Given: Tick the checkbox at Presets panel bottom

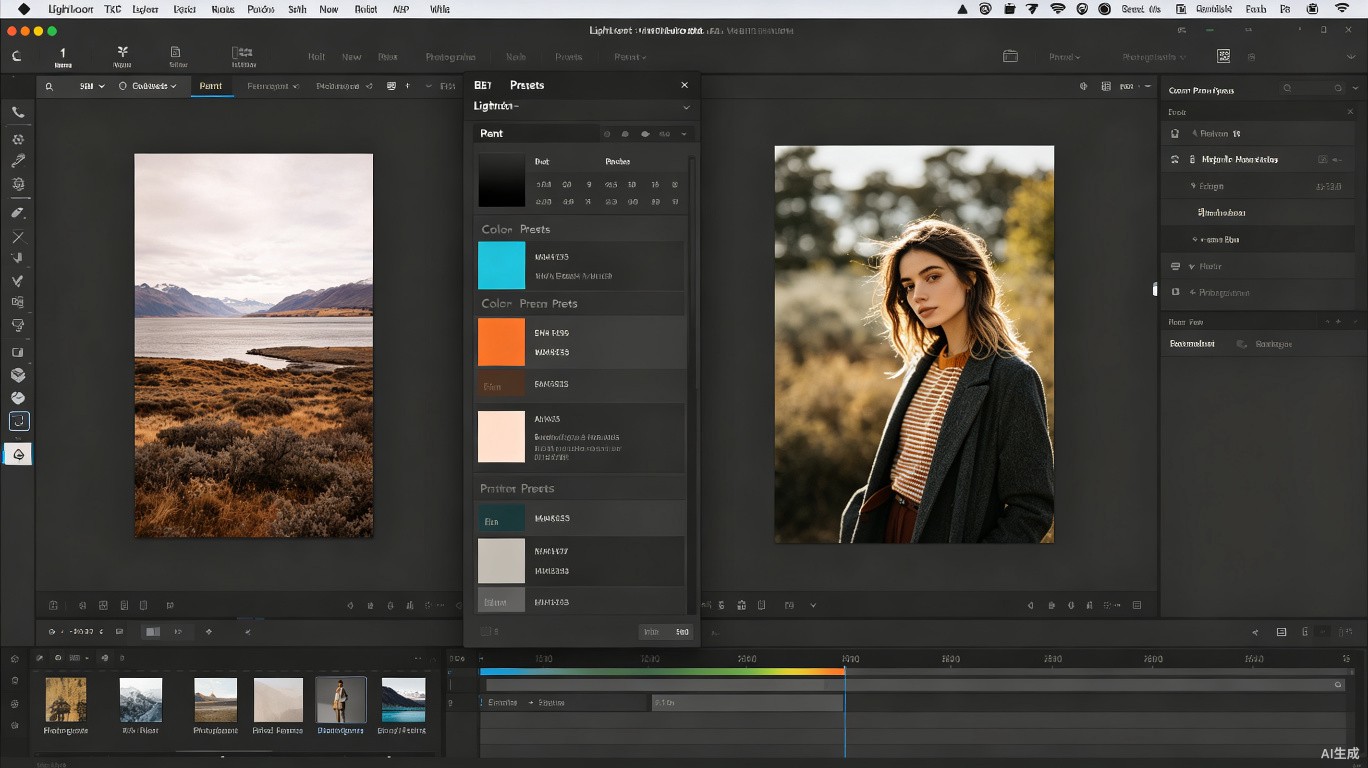Looking at the screenshot, I should click(x=486, y=631).
